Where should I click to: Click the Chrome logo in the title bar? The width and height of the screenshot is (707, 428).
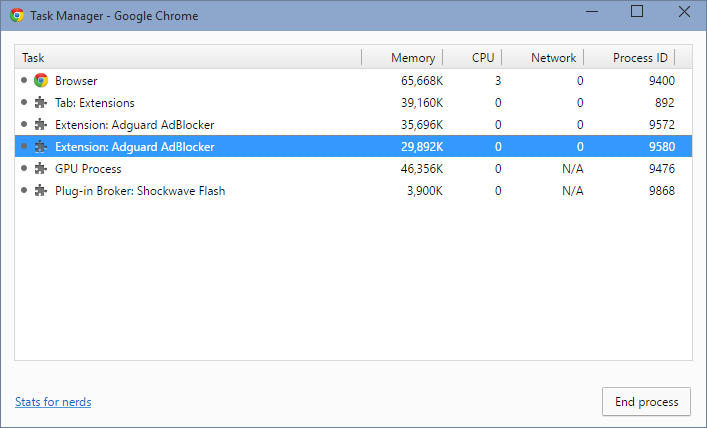tap(17, 15)
